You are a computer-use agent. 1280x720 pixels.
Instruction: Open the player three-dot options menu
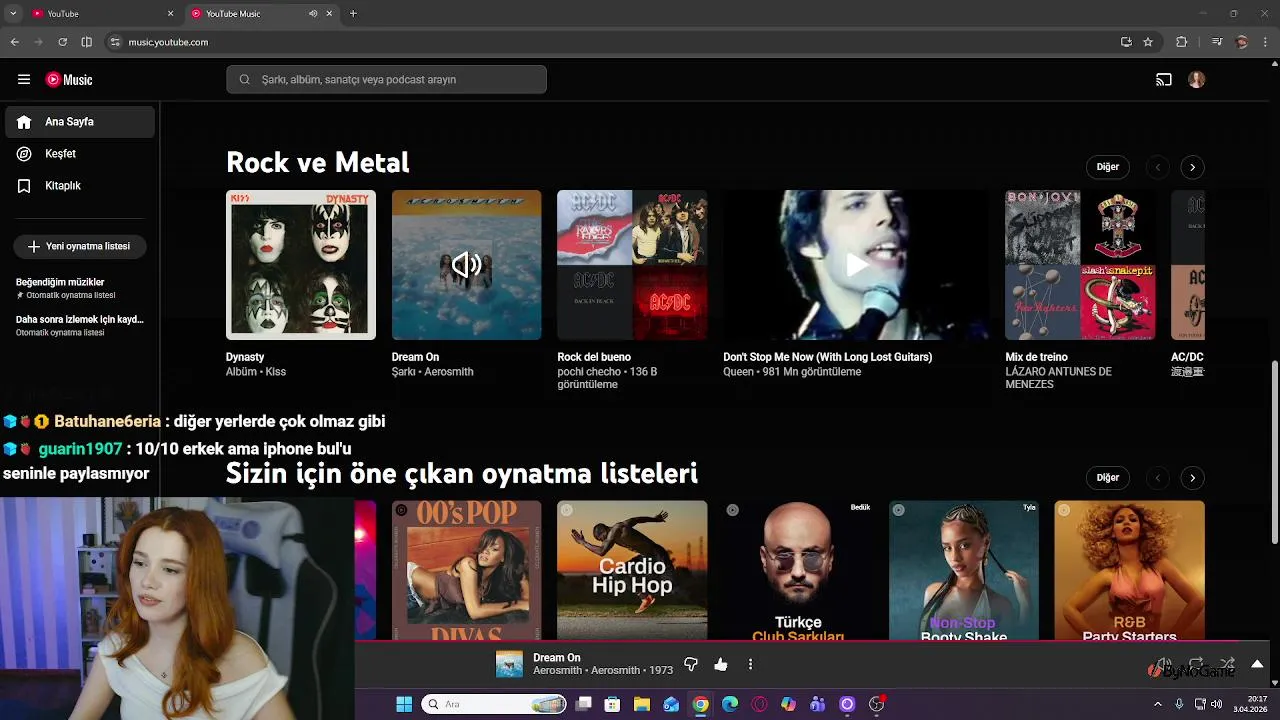[750, 664]
